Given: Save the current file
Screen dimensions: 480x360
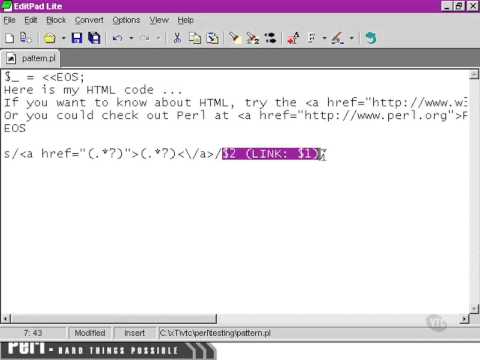Looking at the screenshot, I should coord(77,38).
